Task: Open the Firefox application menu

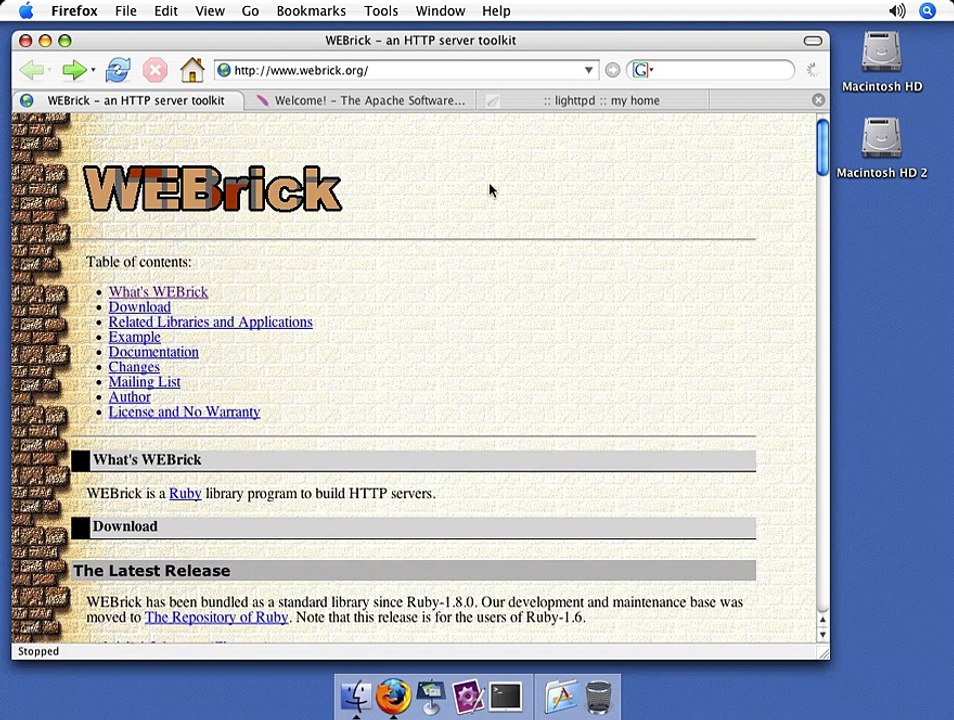Action: click(74, 11)
